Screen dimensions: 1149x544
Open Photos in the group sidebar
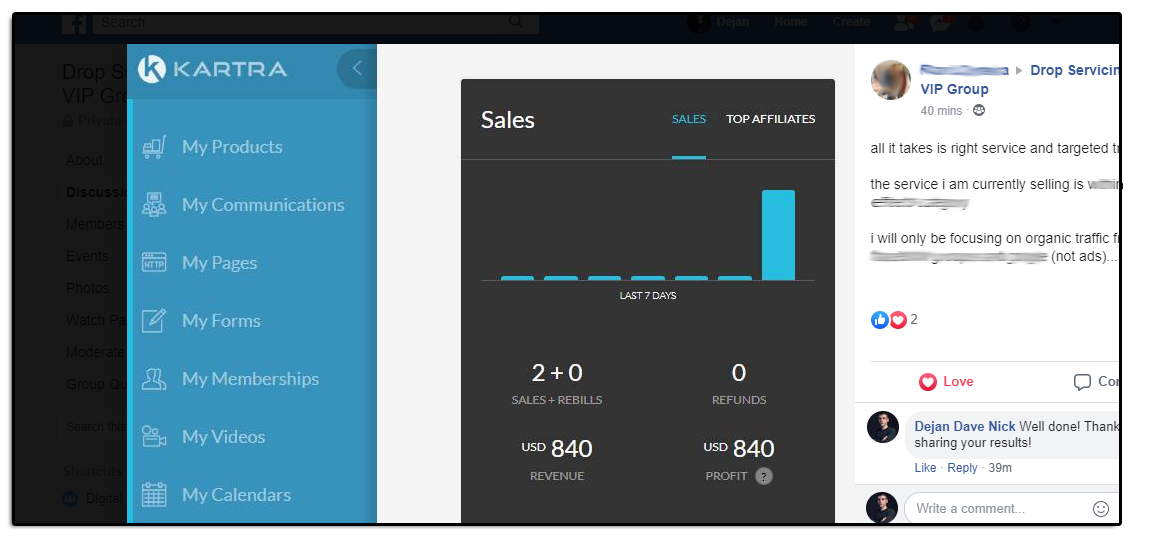coord(87,288)
